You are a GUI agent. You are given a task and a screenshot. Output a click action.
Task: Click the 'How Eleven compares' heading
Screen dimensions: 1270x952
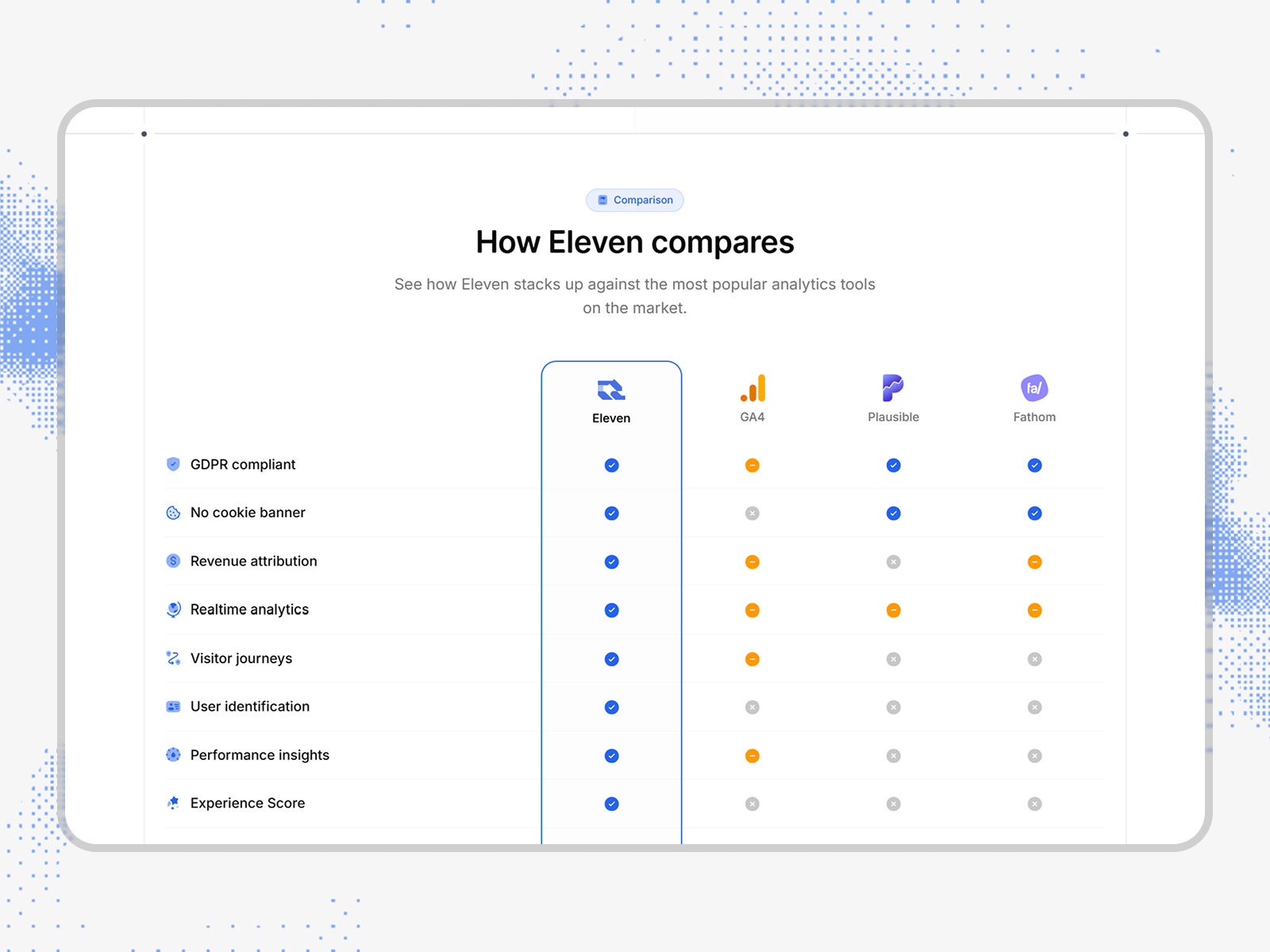point(635,243)
